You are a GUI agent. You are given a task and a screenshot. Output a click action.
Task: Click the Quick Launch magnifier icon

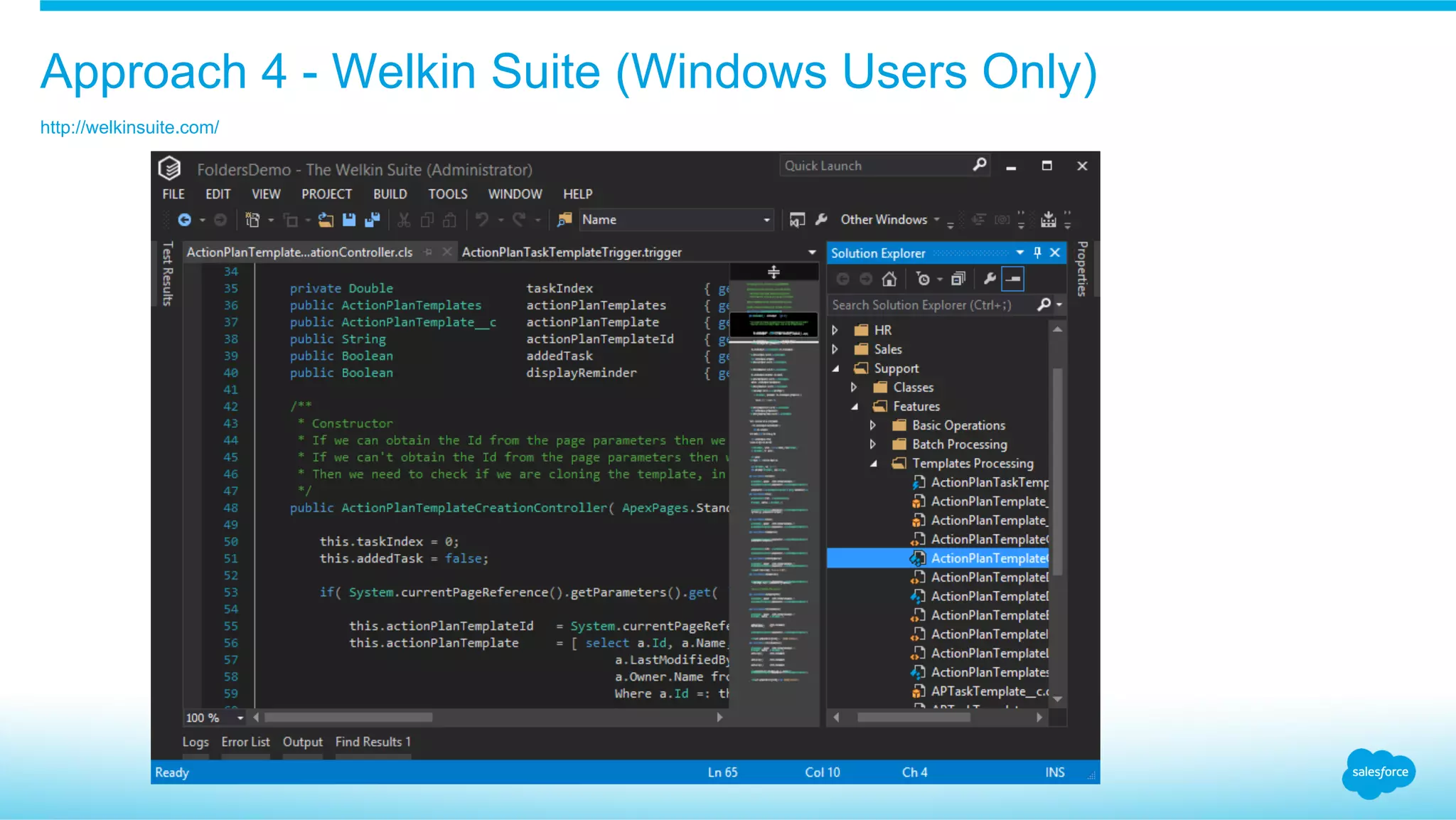(x=980, y=165)
